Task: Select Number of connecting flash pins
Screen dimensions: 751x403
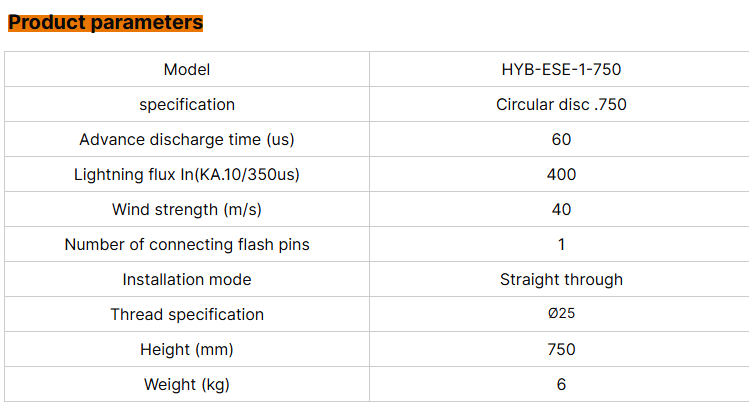Action: tap(187, 245)
